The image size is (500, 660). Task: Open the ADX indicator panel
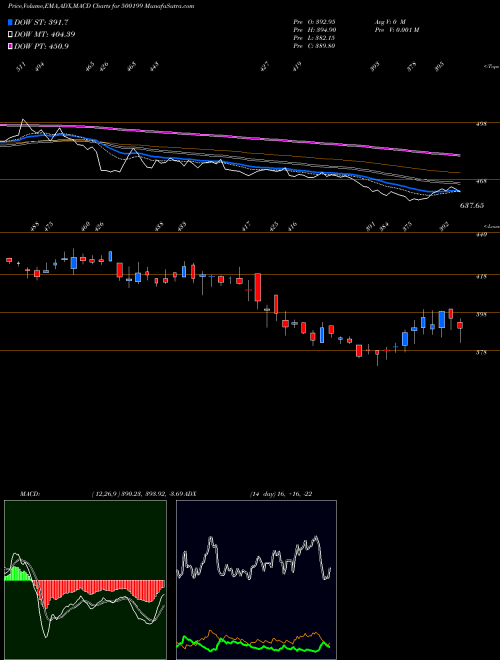click(256, 580)
